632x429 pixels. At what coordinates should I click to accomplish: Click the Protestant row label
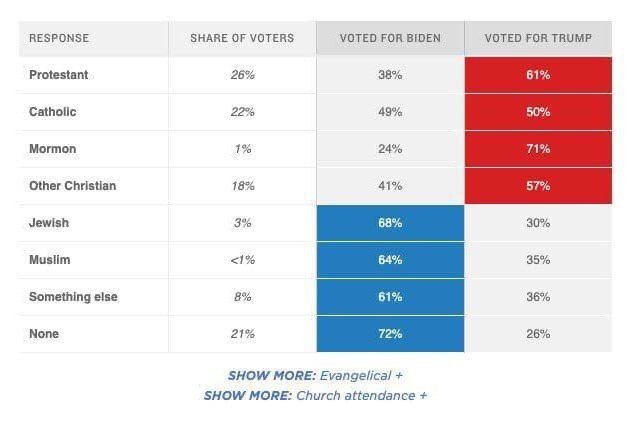click(58, 75)
